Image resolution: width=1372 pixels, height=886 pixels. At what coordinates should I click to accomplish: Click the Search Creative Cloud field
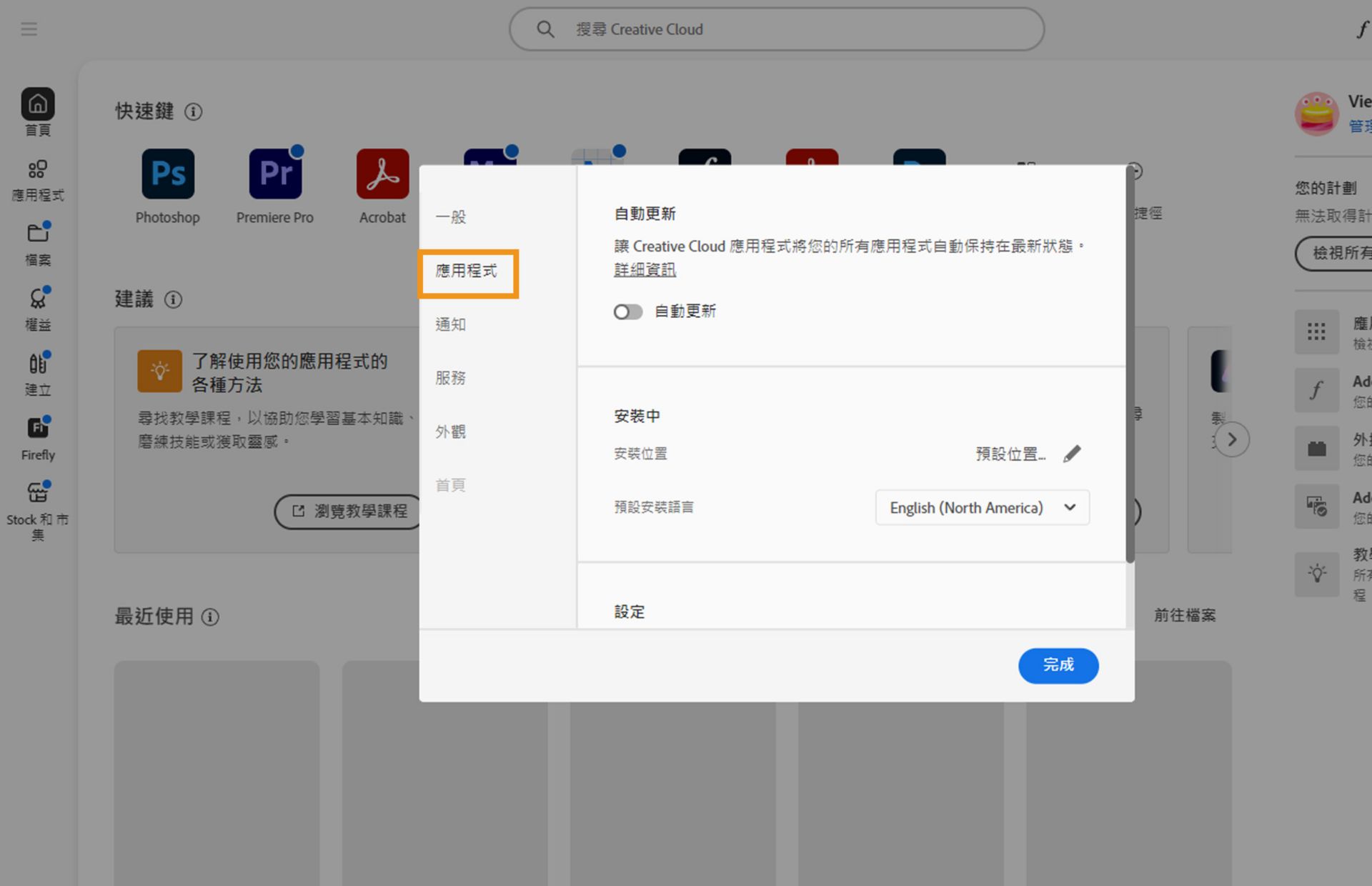click(777, 29)
